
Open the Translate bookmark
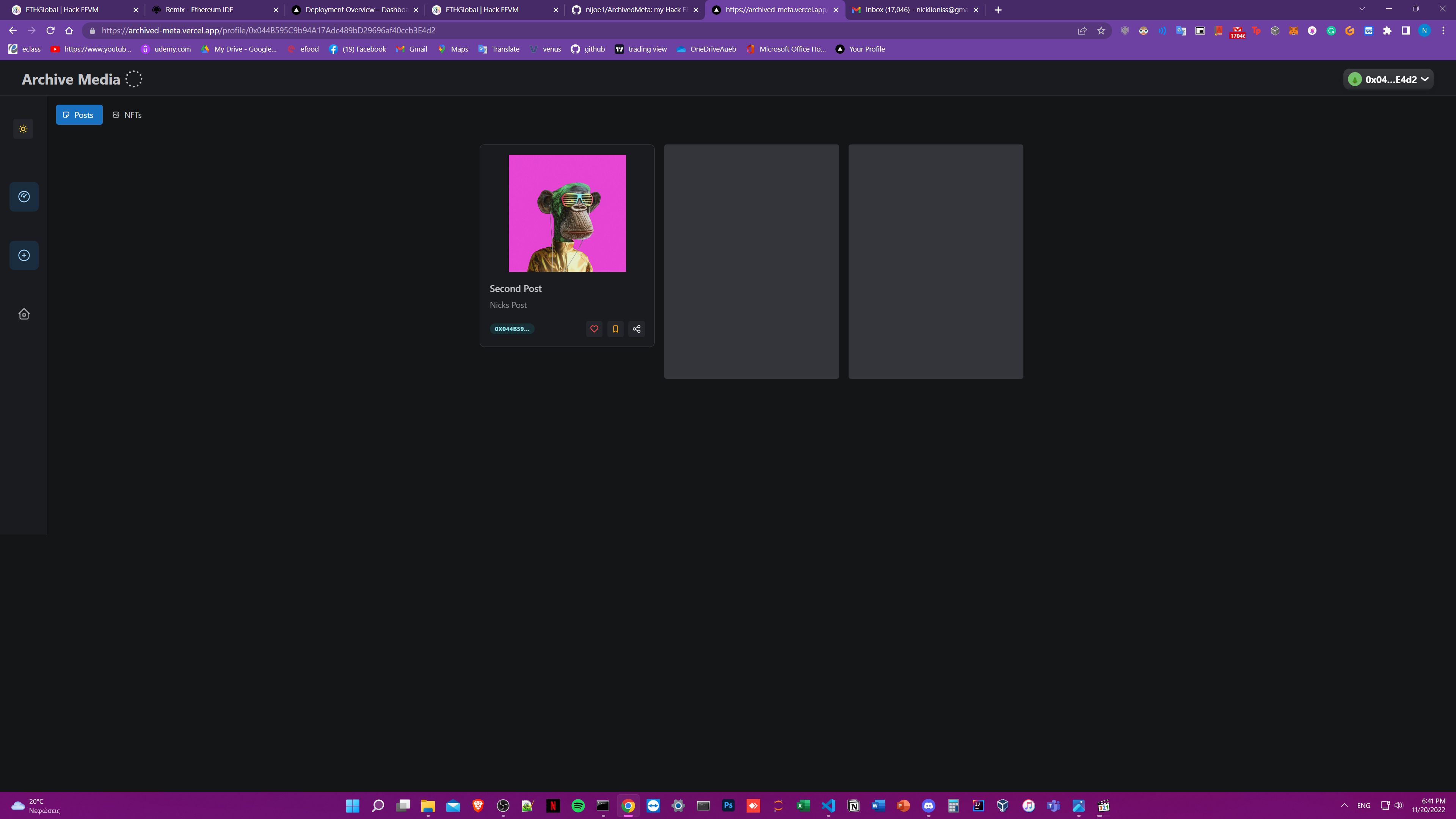coord(499,49)
